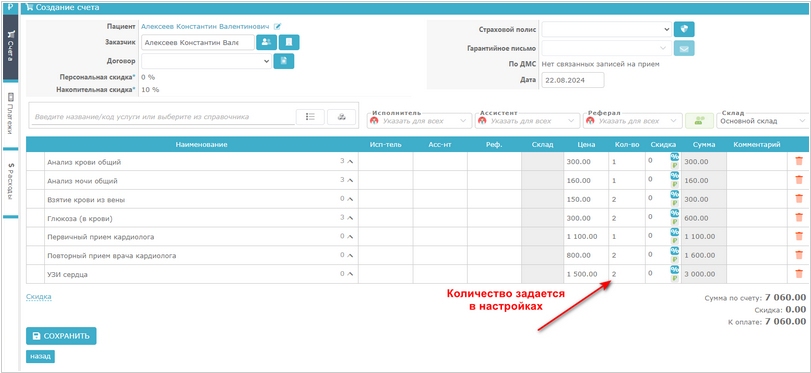The width and height of the screenshot is (811, 373).
Task: Open the services list directory icon button
Action: (x=310, y=117)
